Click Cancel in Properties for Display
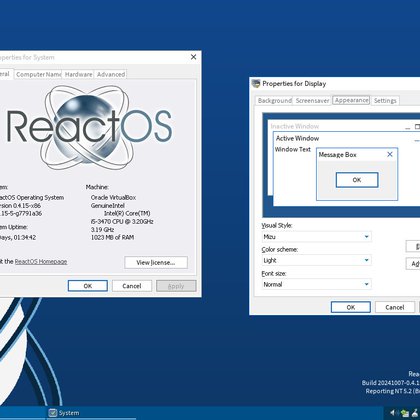The height and width of the screenshot is (420, 420). point(395,307)
